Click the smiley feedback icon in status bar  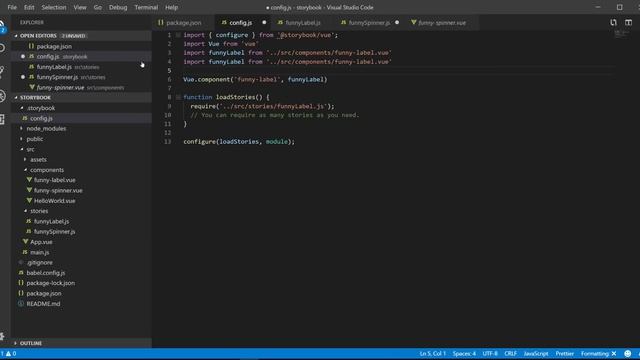pyautogui.click(x=628, y=353)
